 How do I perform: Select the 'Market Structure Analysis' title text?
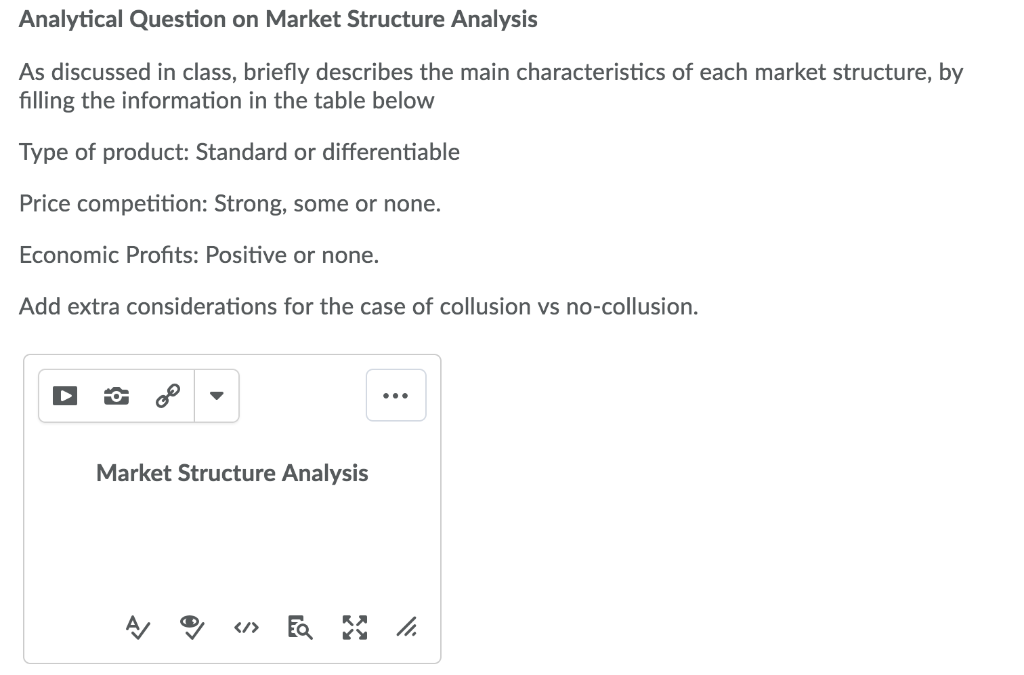tap(232, 472)
